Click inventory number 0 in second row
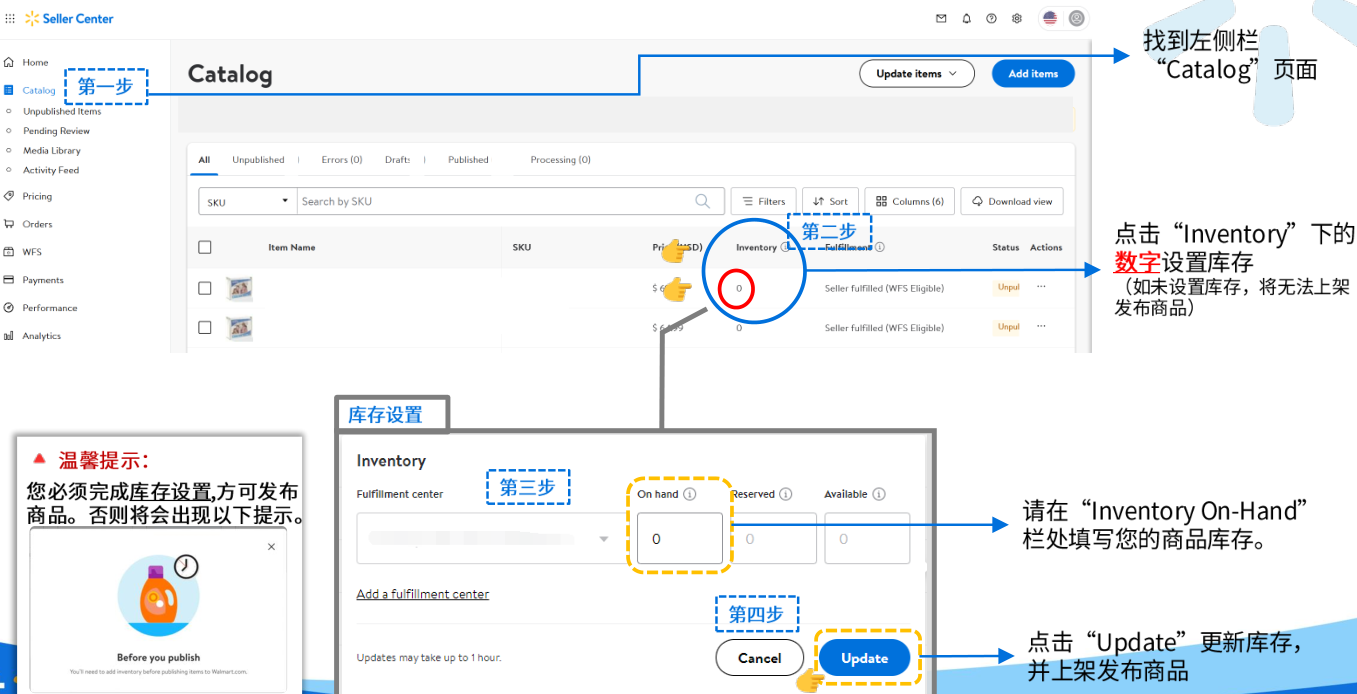1357x694 pixels. pyautogui.click(x=739, y=328)
